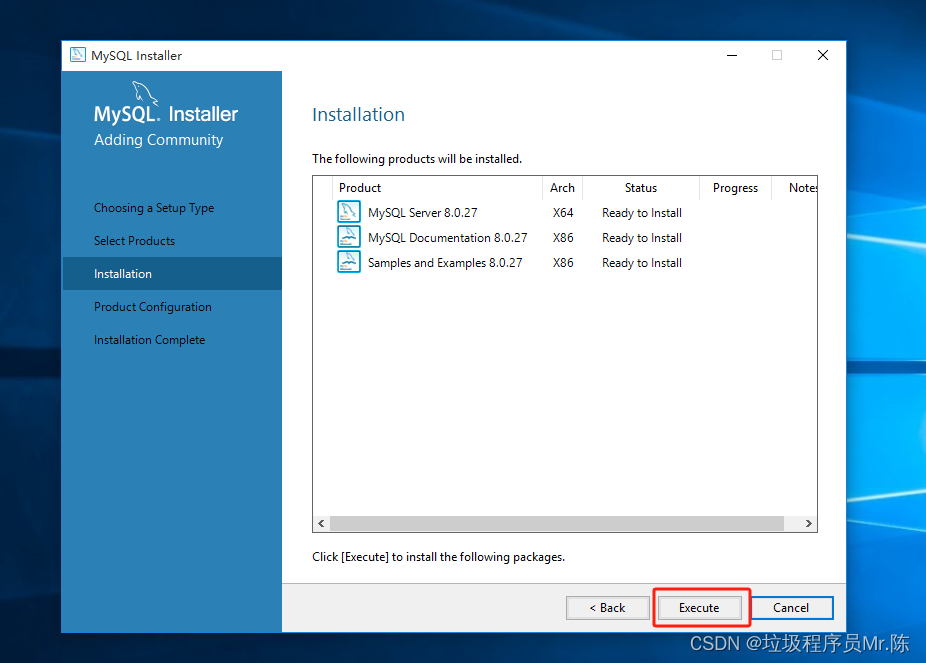Open Select Products step

coord(135,241)
